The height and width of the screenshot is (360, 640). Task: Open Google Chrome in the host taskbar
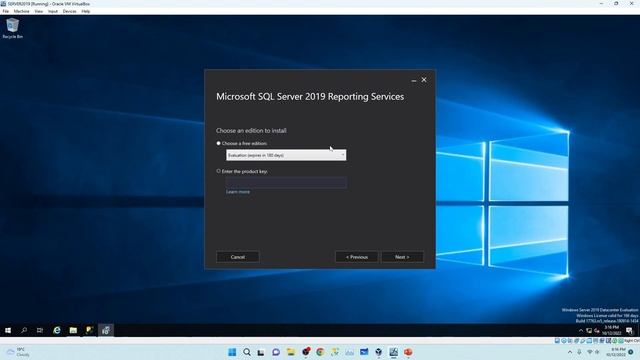click(x=320, y=352)
